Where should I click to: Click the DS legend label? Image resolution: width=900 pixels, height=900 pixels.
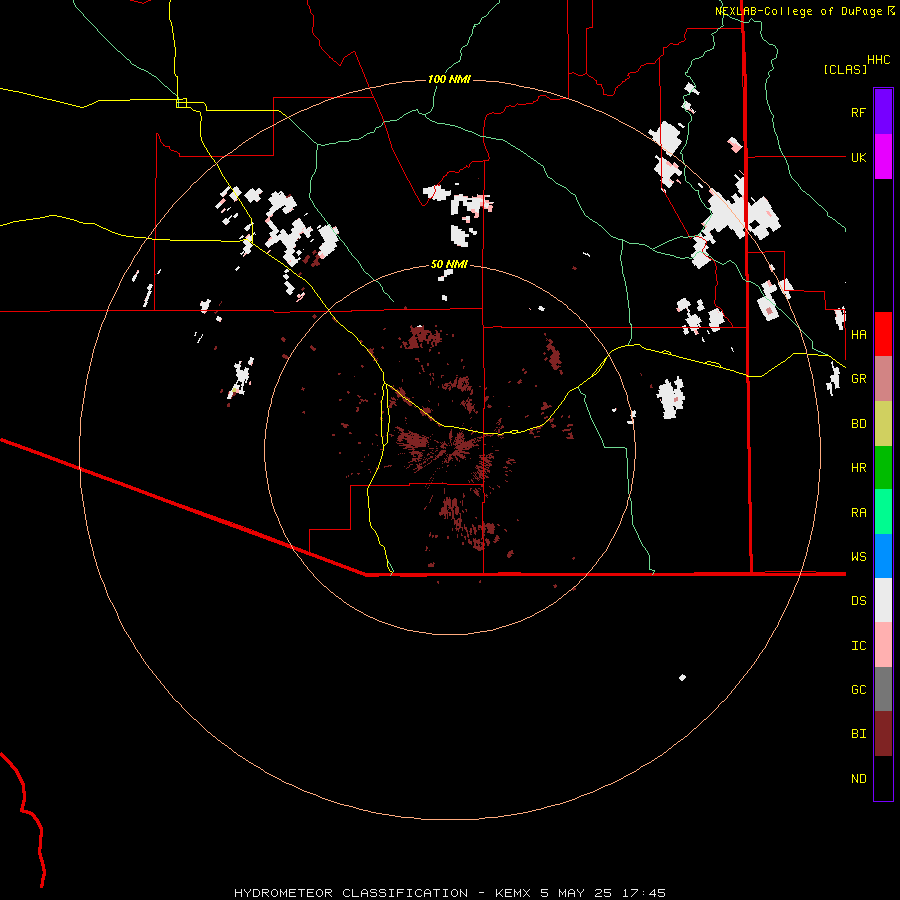(x=858, y=600)
